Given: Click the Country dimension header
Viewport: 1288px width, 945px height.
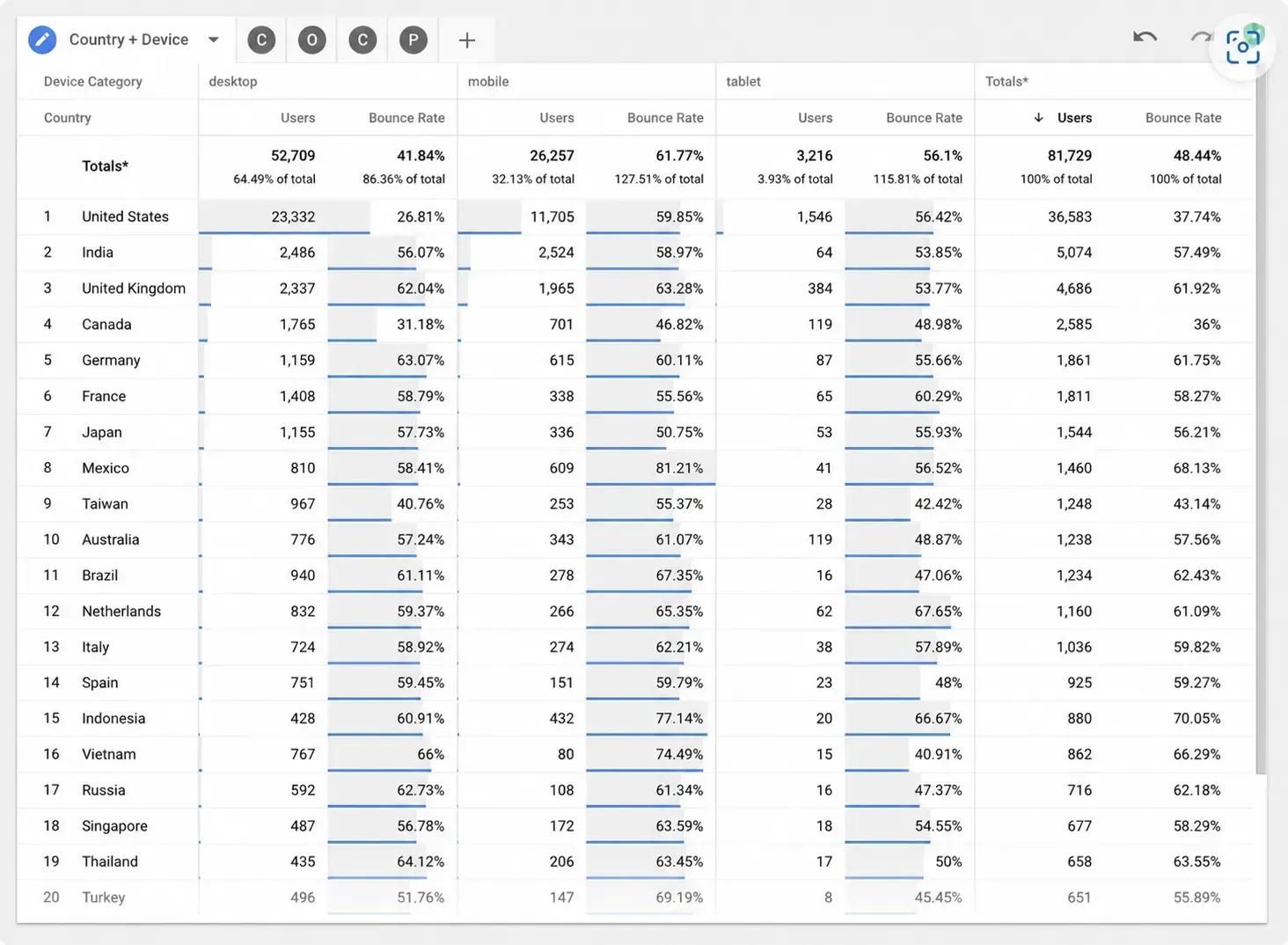Looking at the screenshot, I should 67,118.
